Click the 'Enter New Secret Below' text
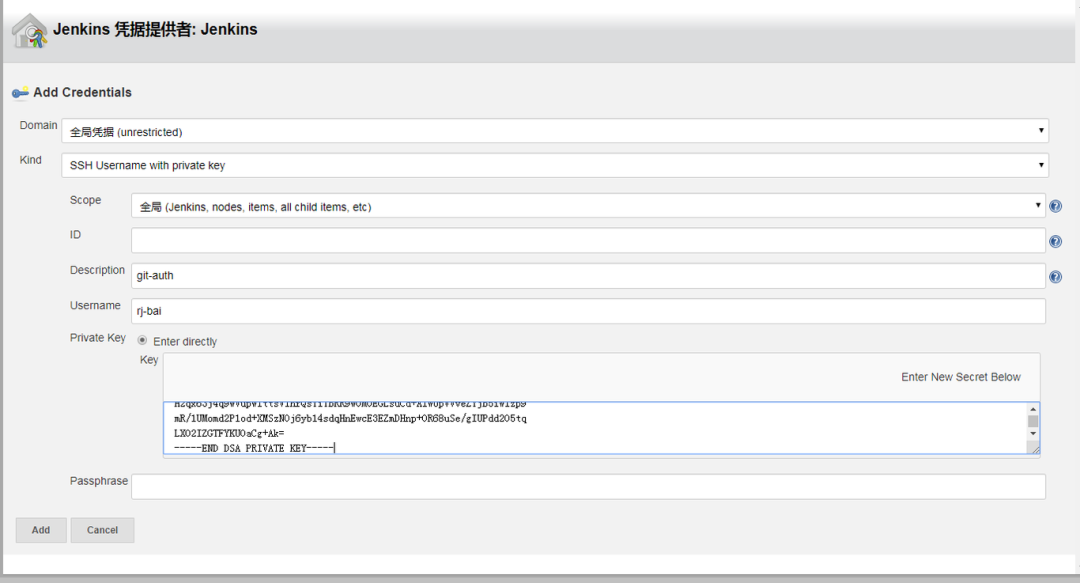 [x=961, y=377]
